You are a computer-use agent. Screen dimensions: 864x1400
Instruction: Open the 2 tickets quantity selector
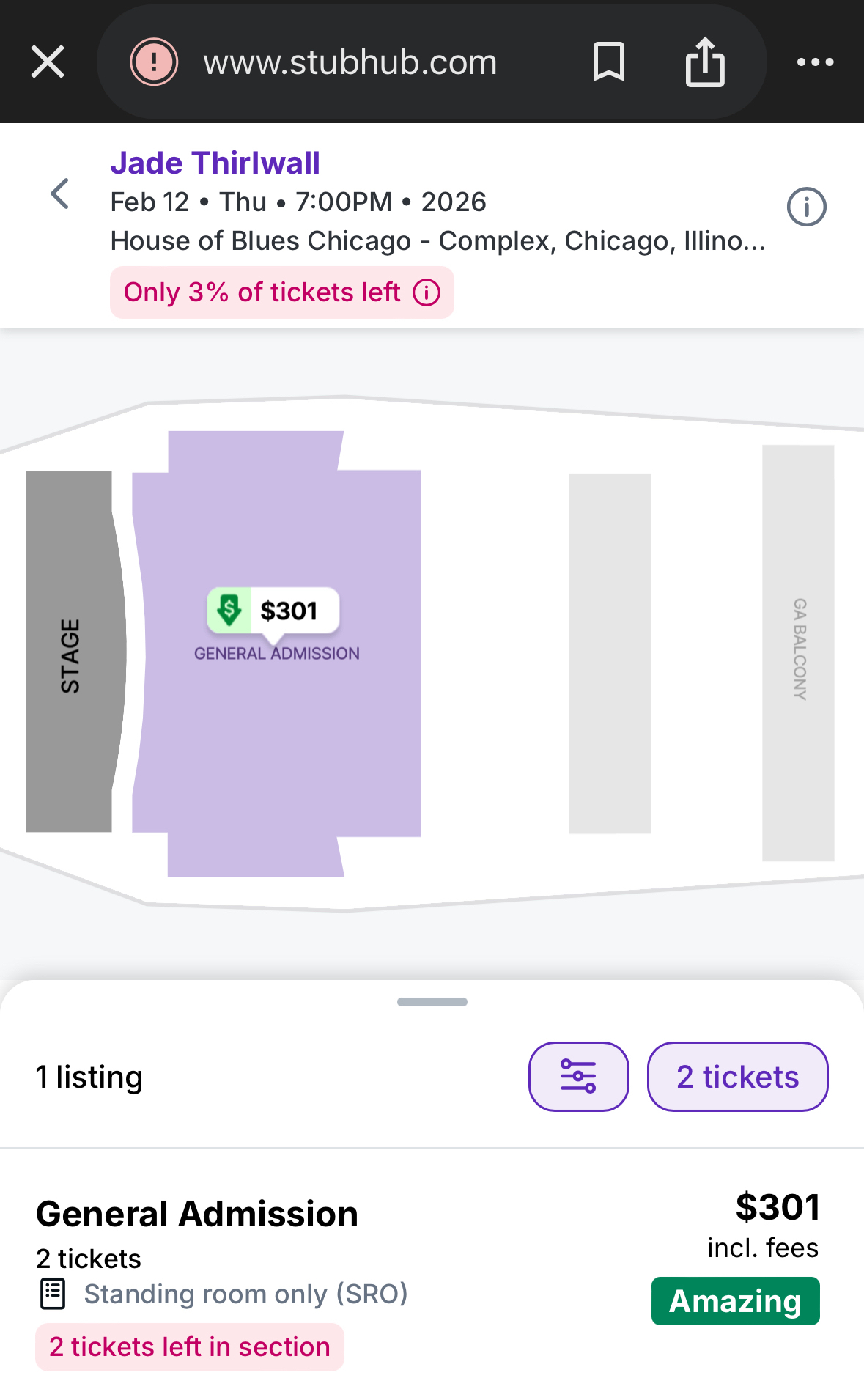(x=737, y=1076)
